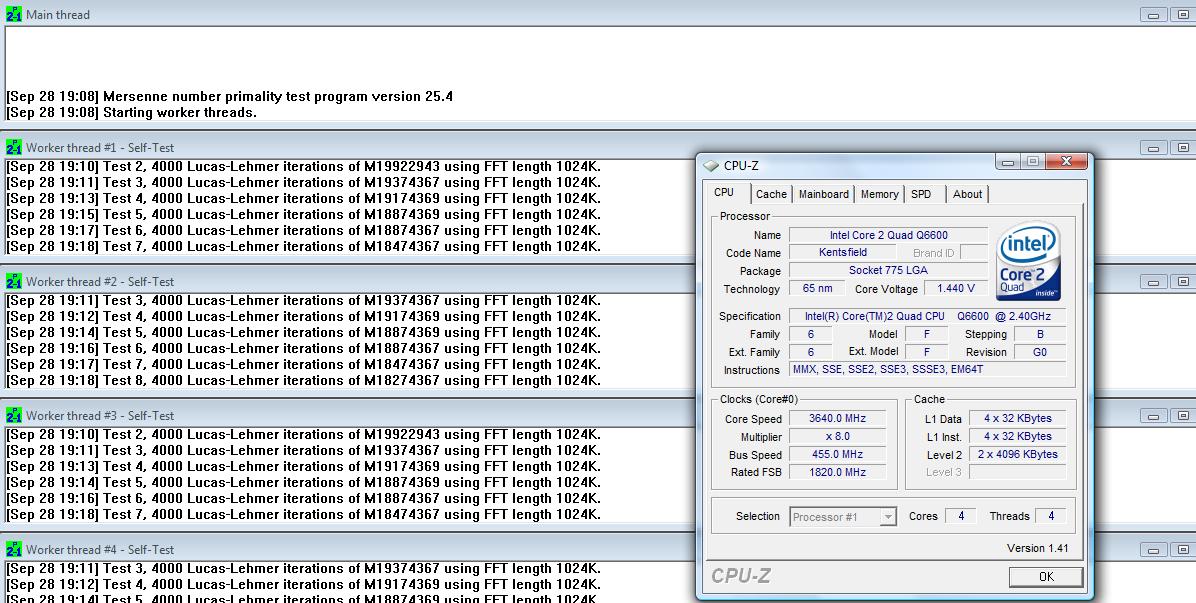
Task: Click the Cores count field
Action: click(x=961, y=516)
